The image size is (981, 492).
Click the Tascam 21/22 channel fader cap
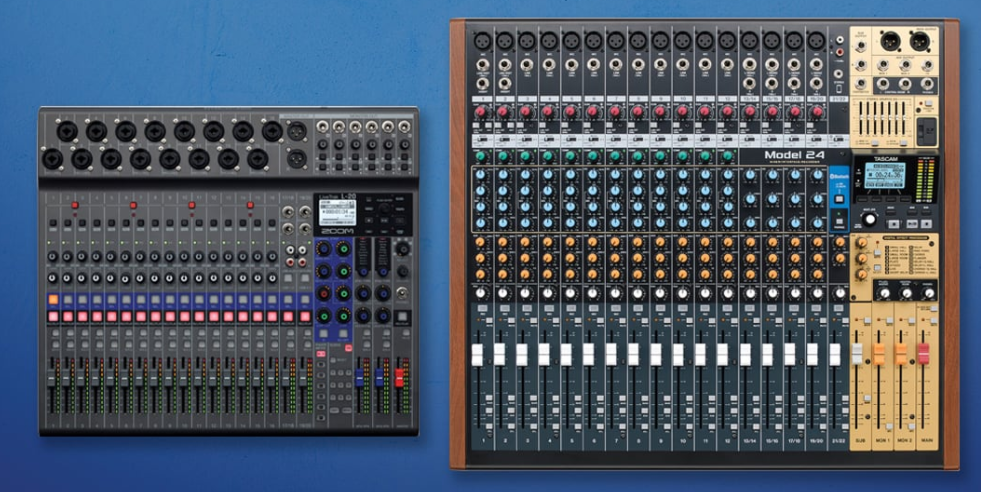point(835,354)
